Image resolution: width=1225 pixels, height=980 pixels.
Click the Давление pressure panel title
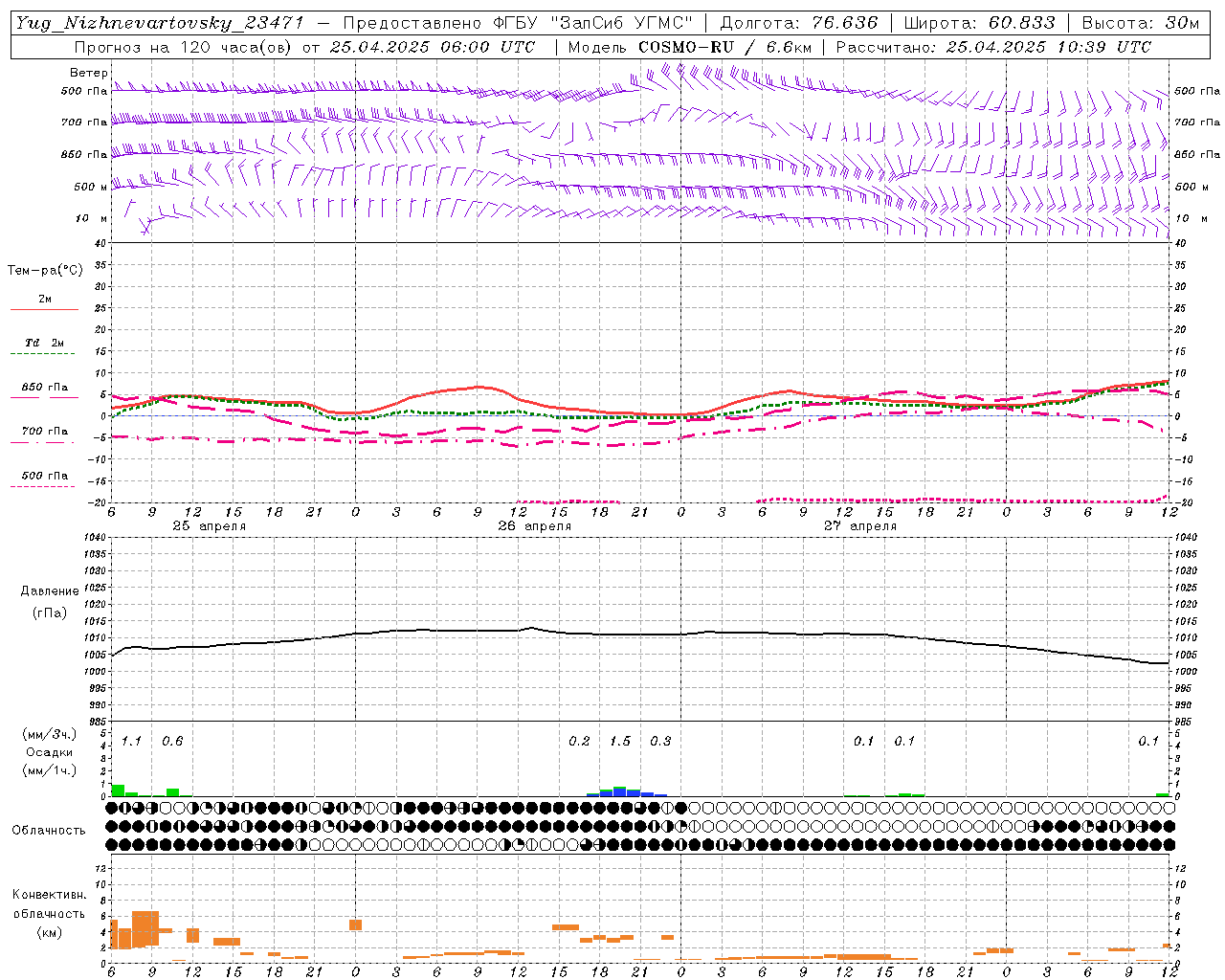click(50, 591)
